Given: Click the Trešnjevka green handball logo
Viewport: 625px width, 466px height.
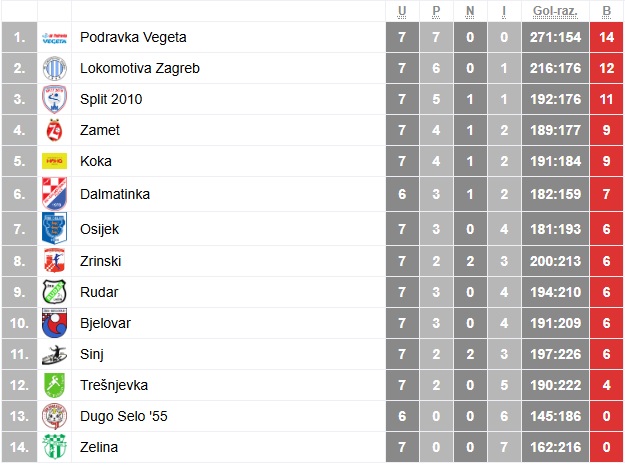Looking at the screenshot, I should [54, 385].
